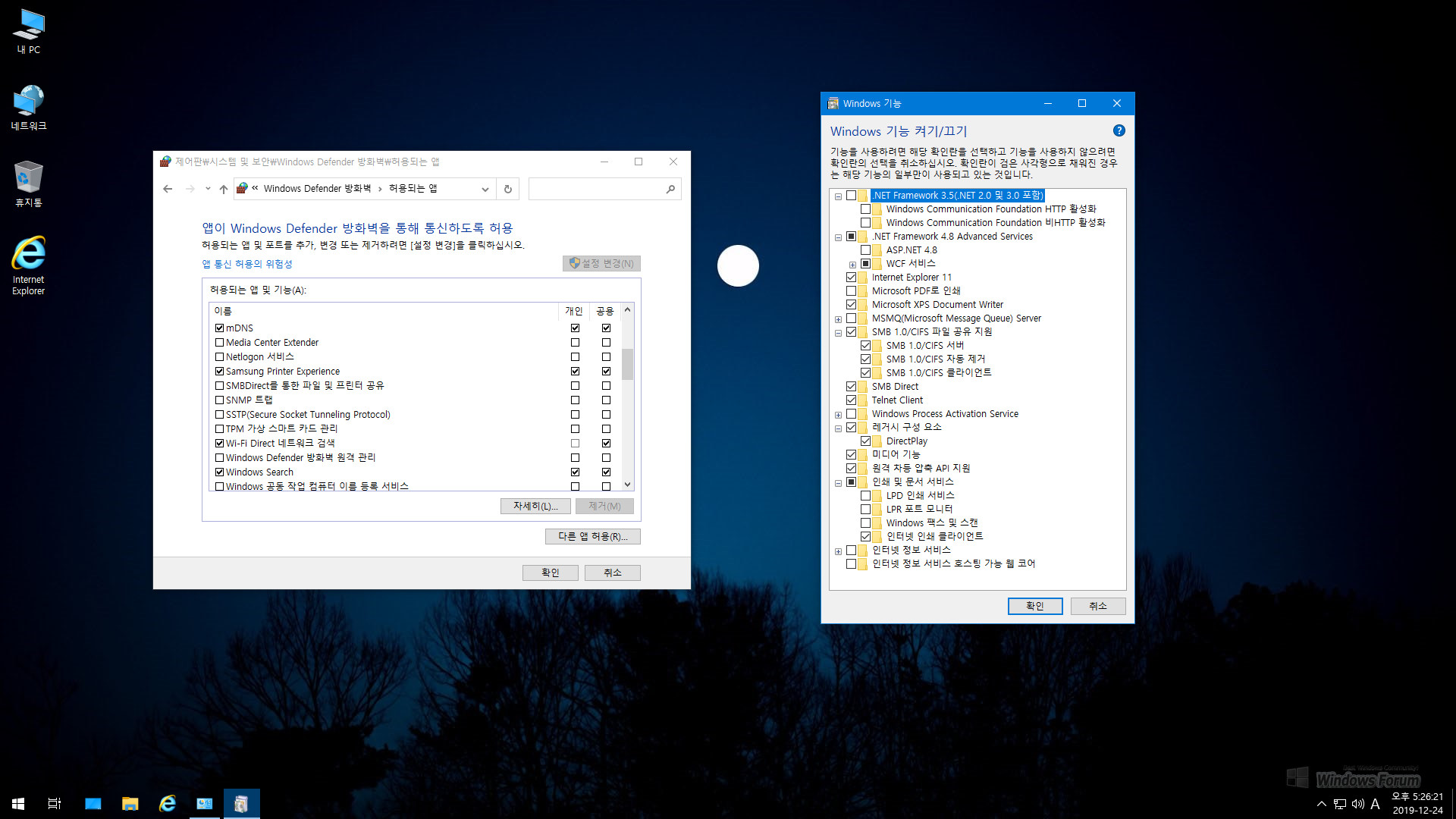Show hidden system tray icons
This screenshot has width=1456, height=819.
[1322, 804]
